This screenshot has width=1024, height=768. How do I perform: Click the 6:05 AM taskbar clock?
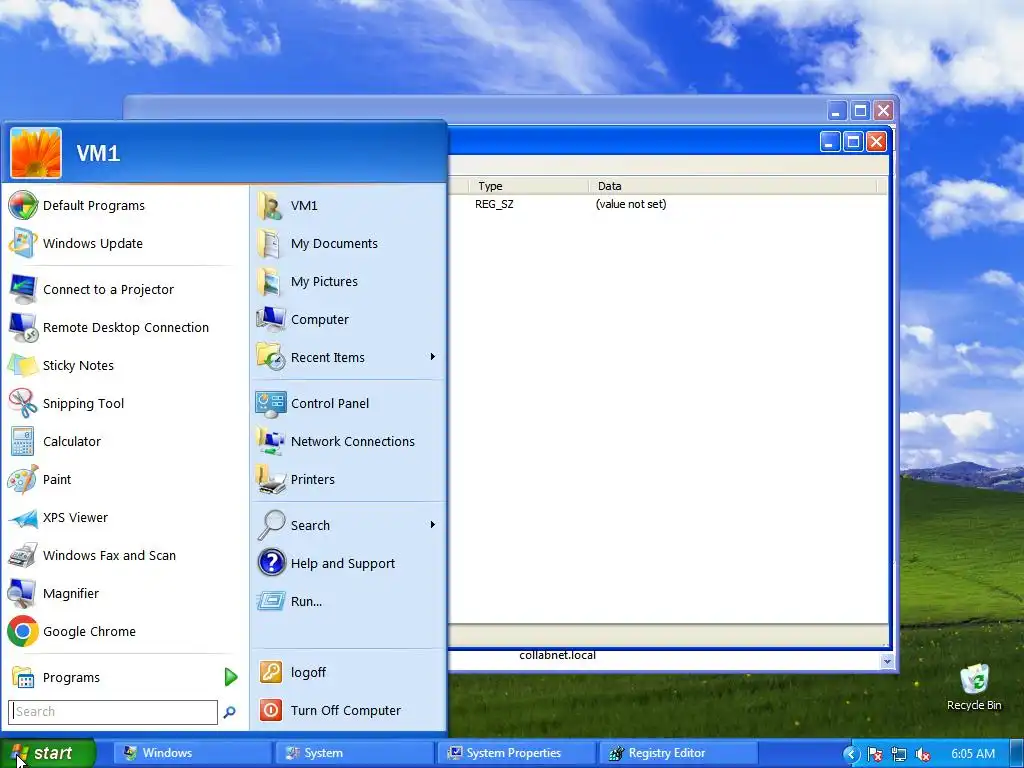pos(973,754)
